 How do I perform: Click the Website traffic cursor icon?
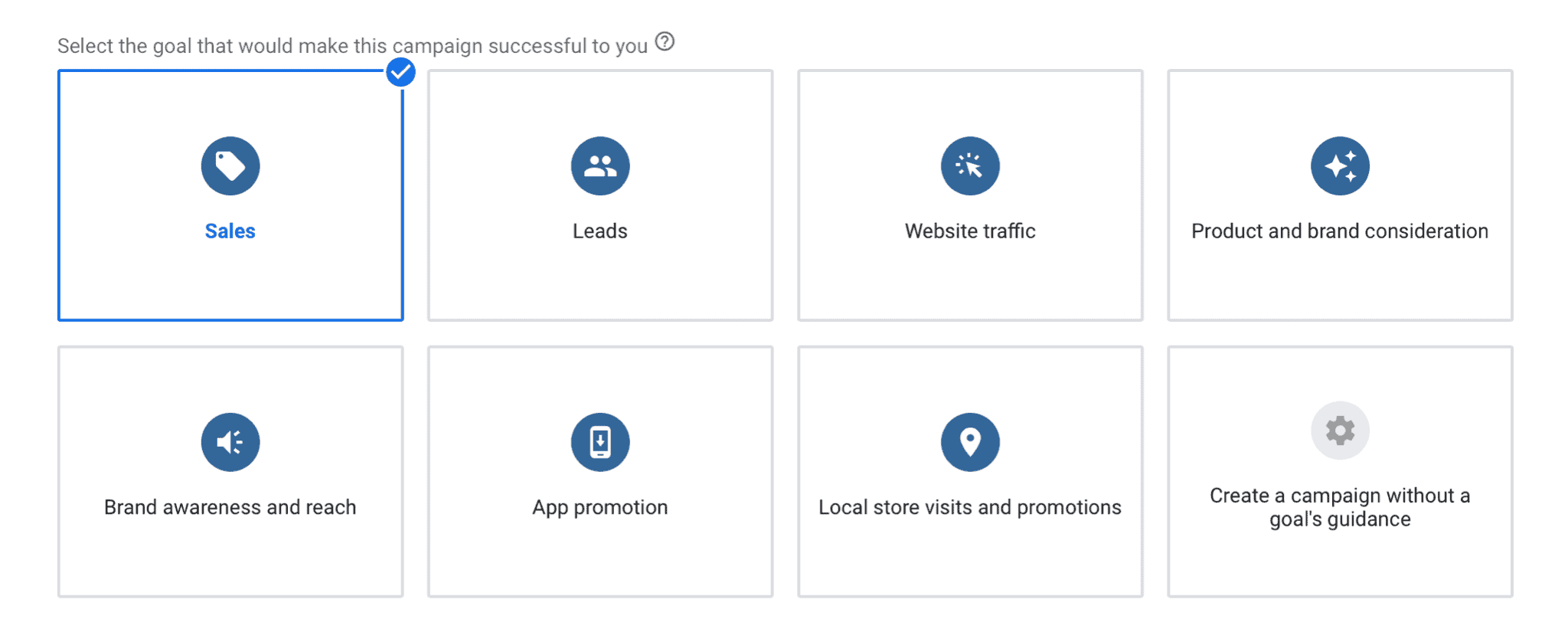click(x=970, y=166)
